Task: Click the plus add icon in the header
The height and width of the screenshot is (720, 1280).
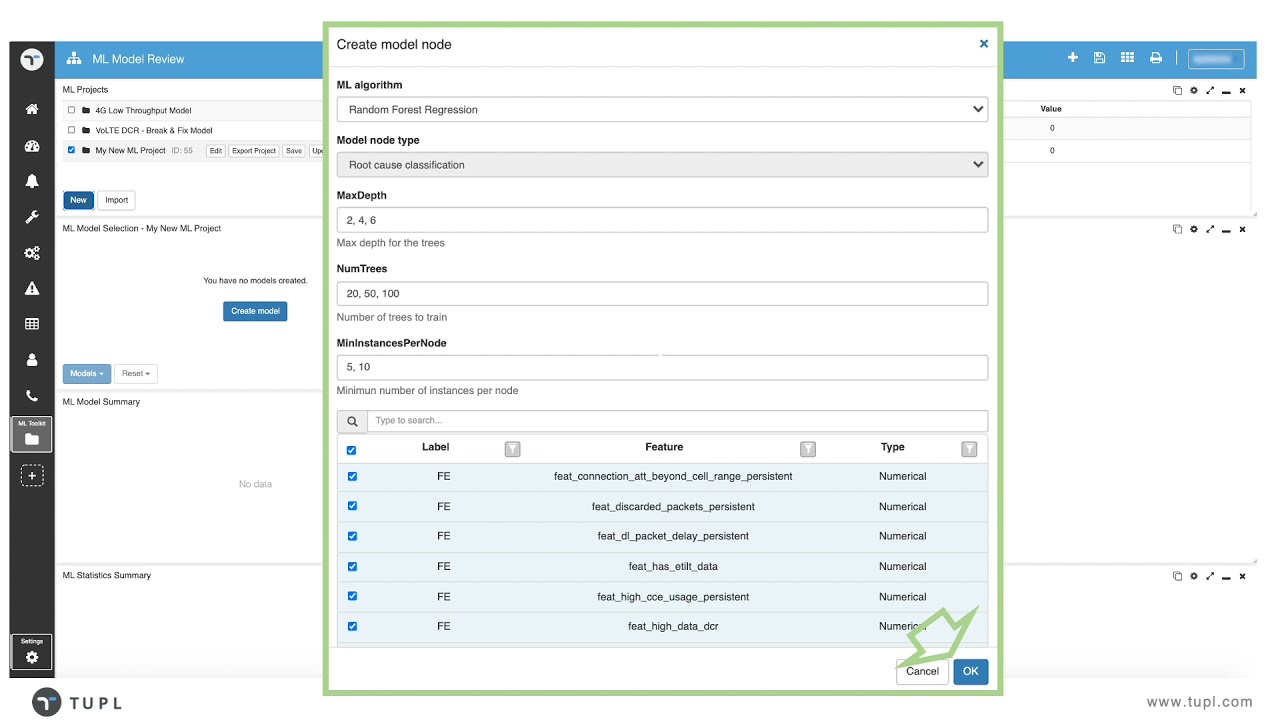Action: tap(1073, 58)
